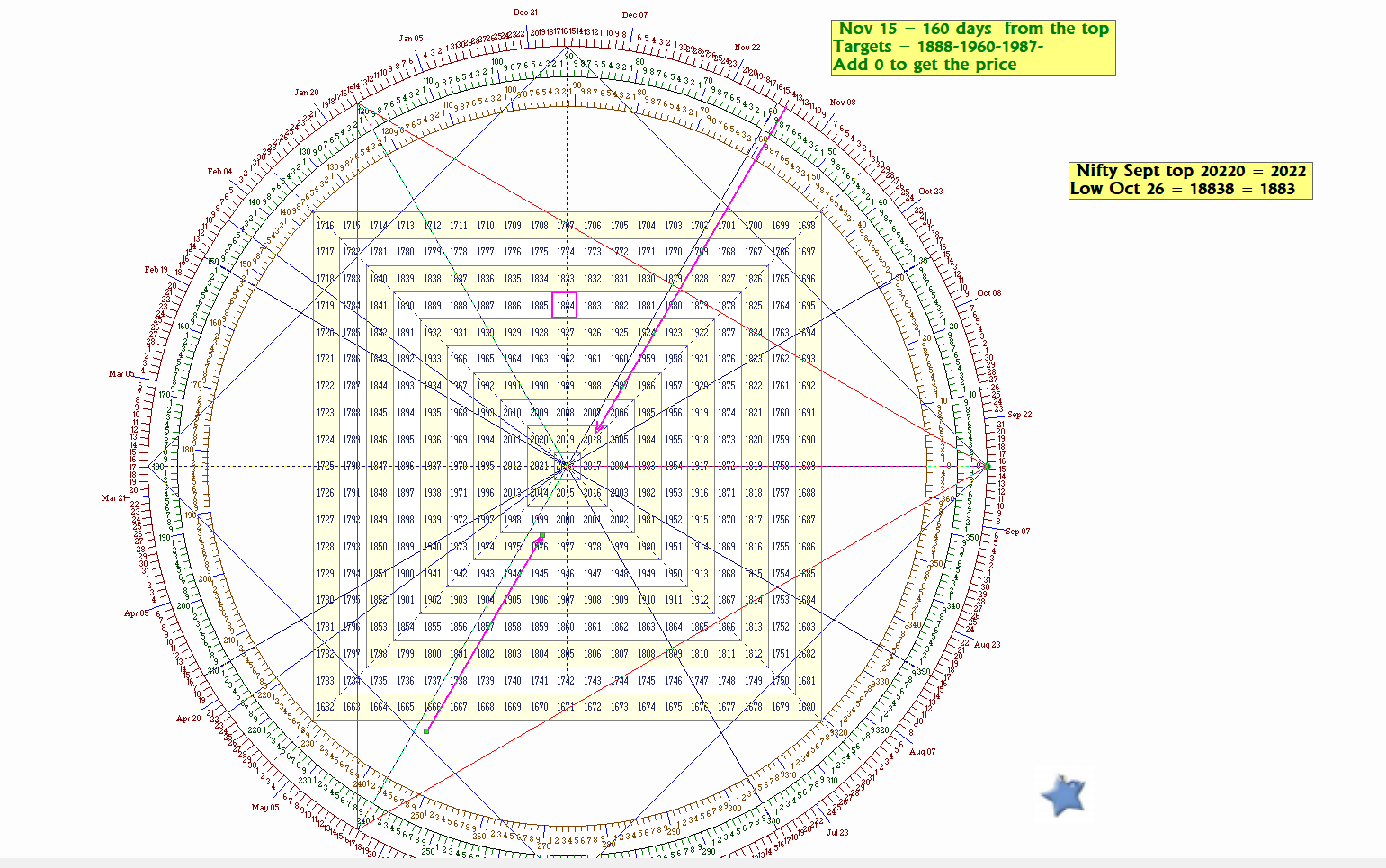Image resolution: width=1386 pixels, height=868 pixels.
Task: Click the Nov 22 date label
Action: point(747,48)
